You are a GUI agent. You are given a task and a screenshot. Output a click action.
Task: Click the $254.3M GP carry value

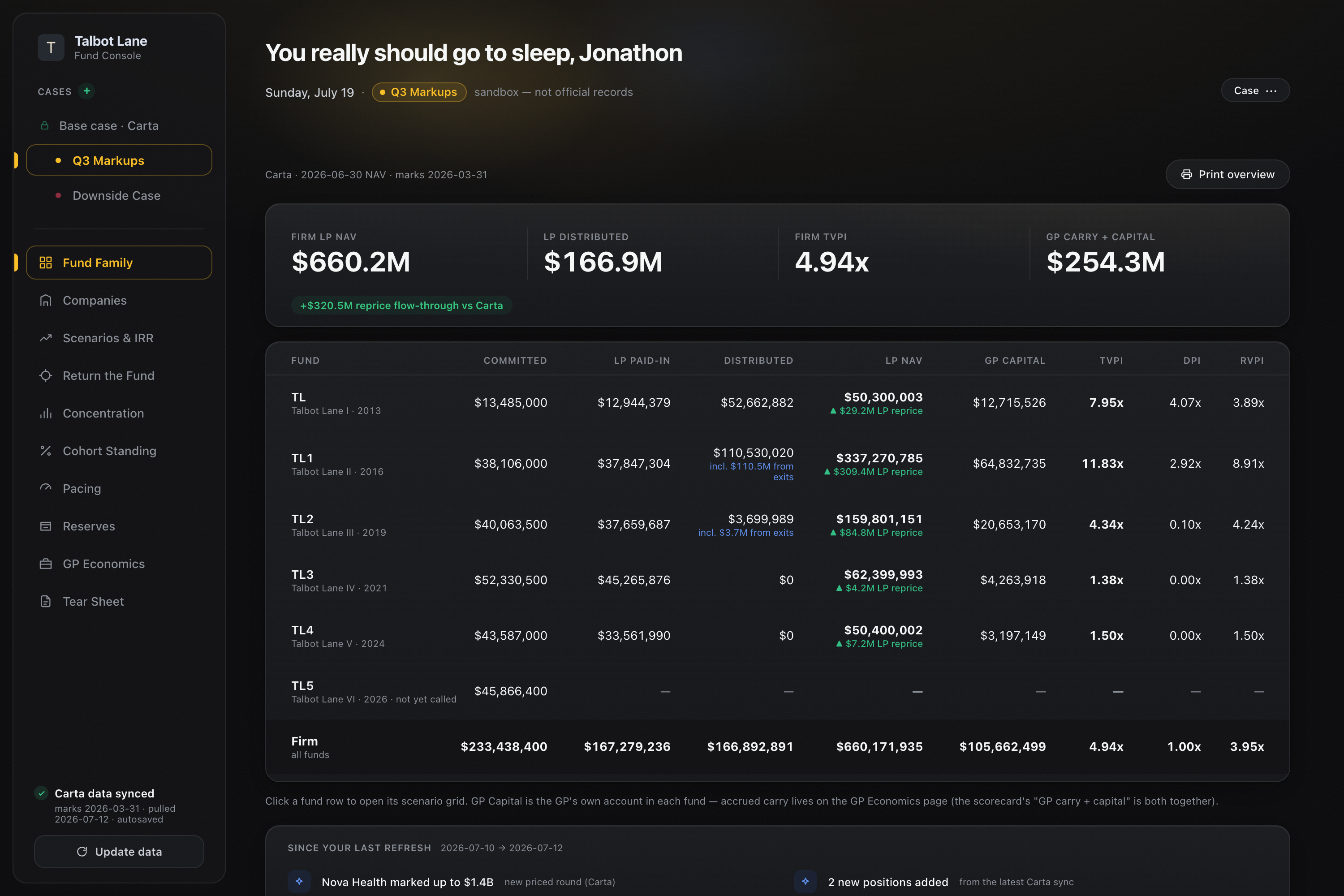click(1105, 262)
